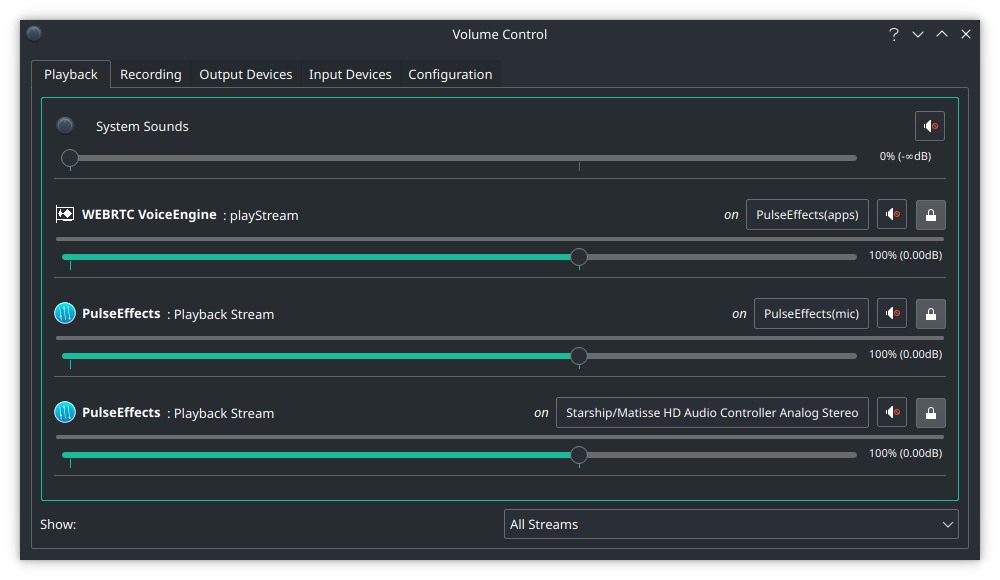Expand the Show filter chevron
This screenshot has height=580, width=1000.
click(x=947, y=524)
